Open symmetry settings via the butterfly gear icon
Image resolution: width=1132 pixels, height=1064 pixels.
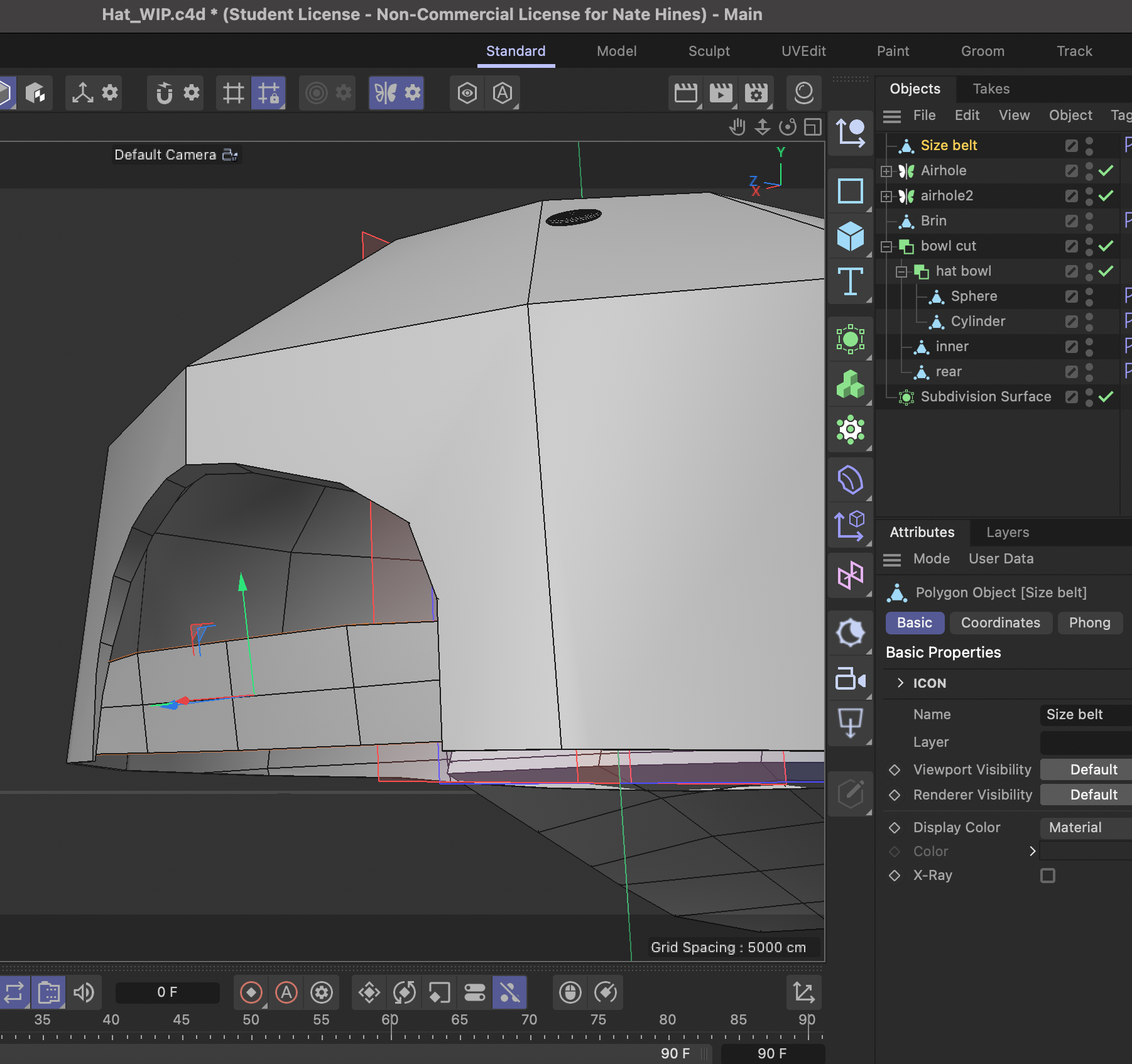(411, 92)
